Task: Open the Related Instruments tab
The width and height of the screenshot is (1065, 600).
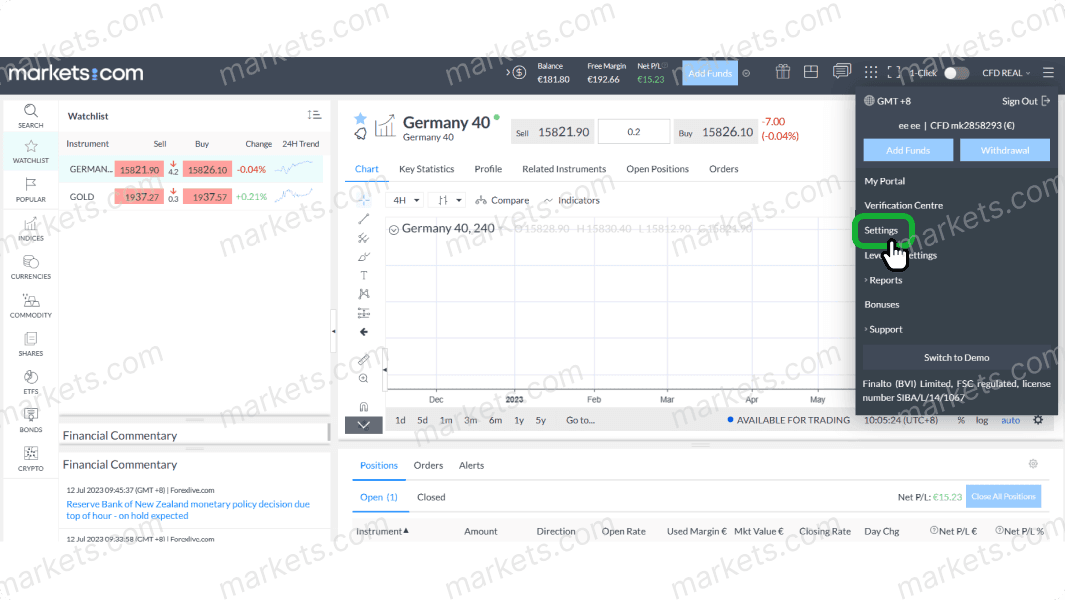Action: point(564,169)
